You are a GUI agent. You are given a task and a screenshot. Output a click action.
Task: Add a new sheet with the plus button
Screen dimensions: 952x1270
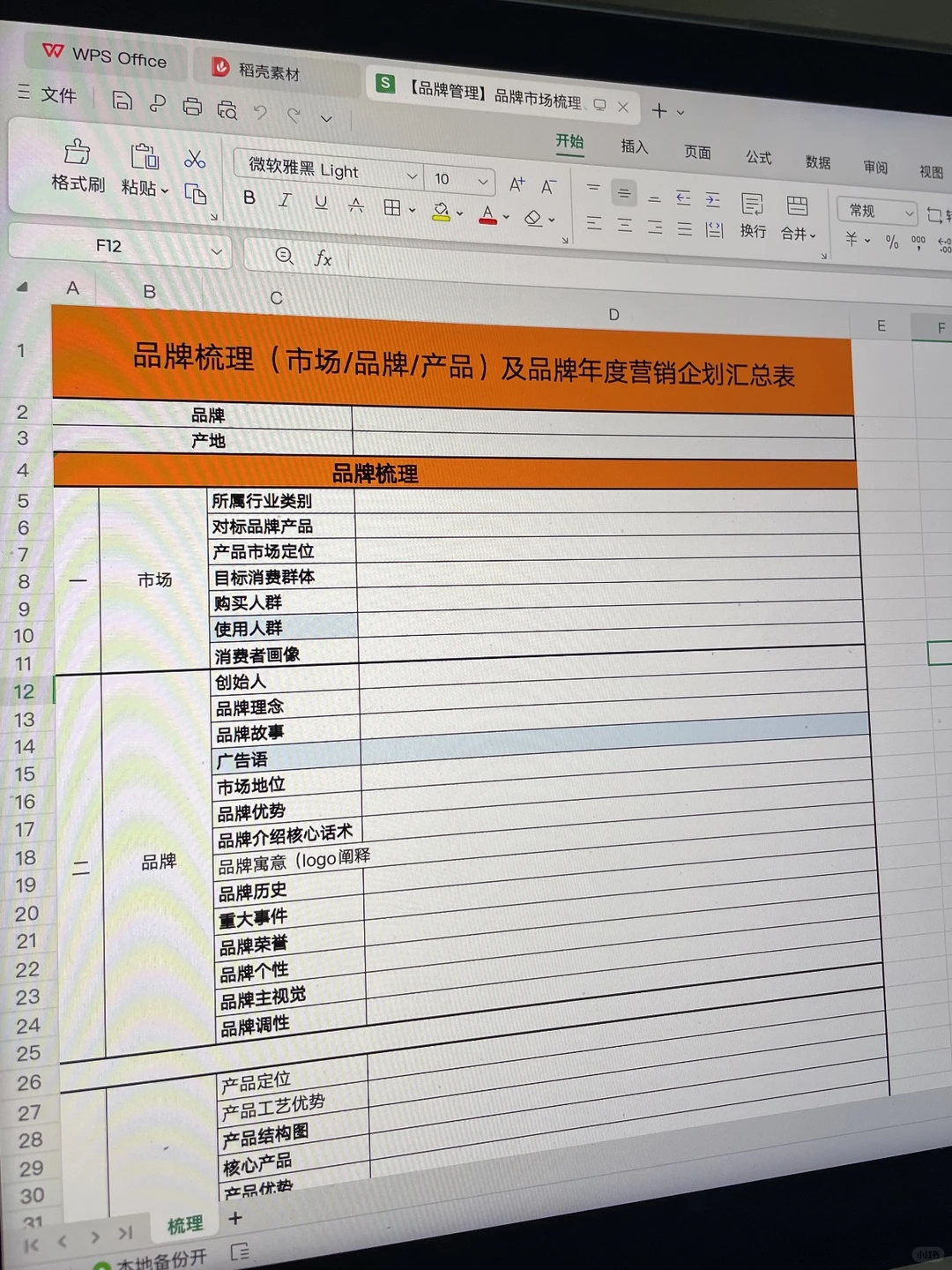(234, 1218)
